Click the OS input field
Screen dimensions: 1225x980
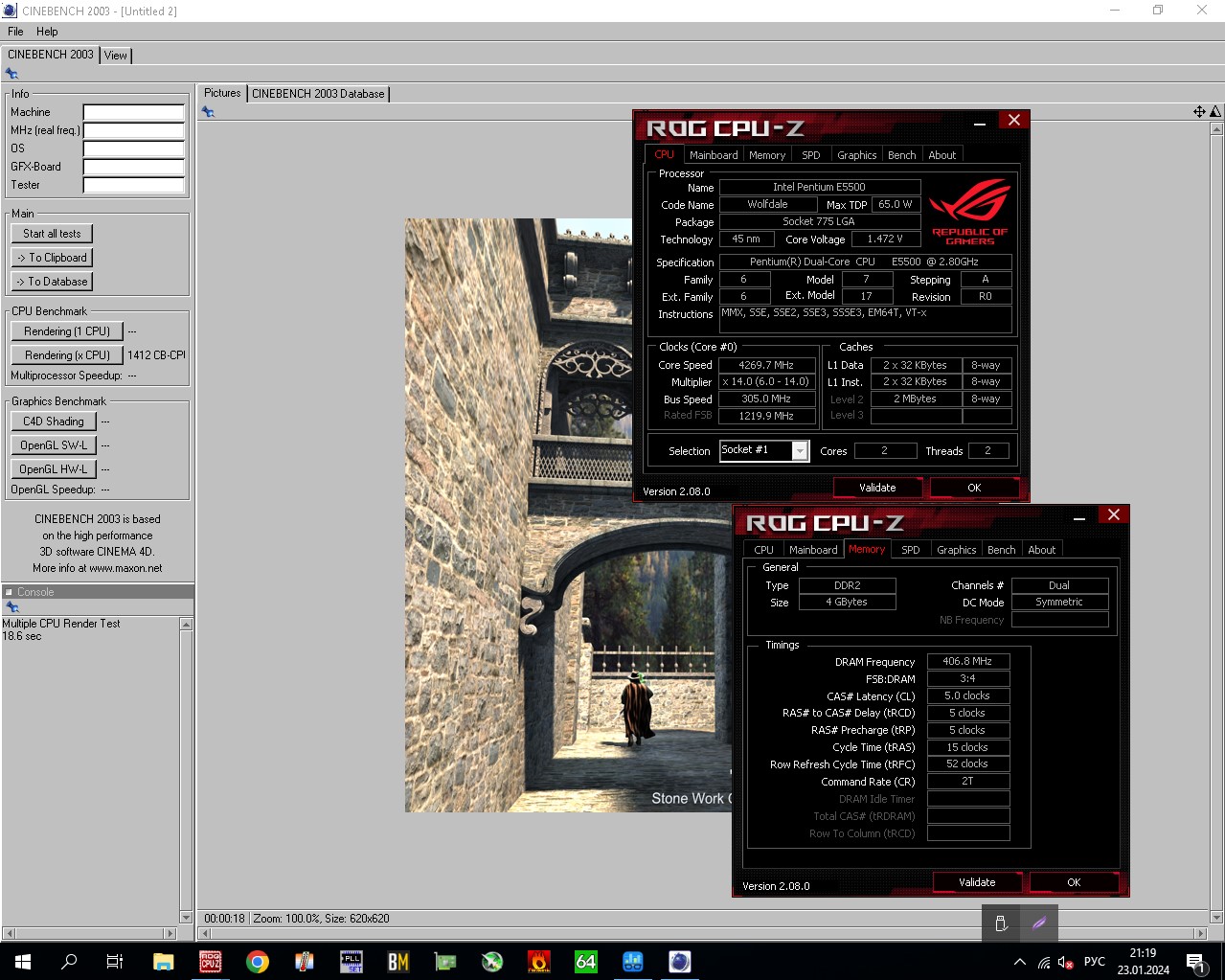(x=133, y=148)
